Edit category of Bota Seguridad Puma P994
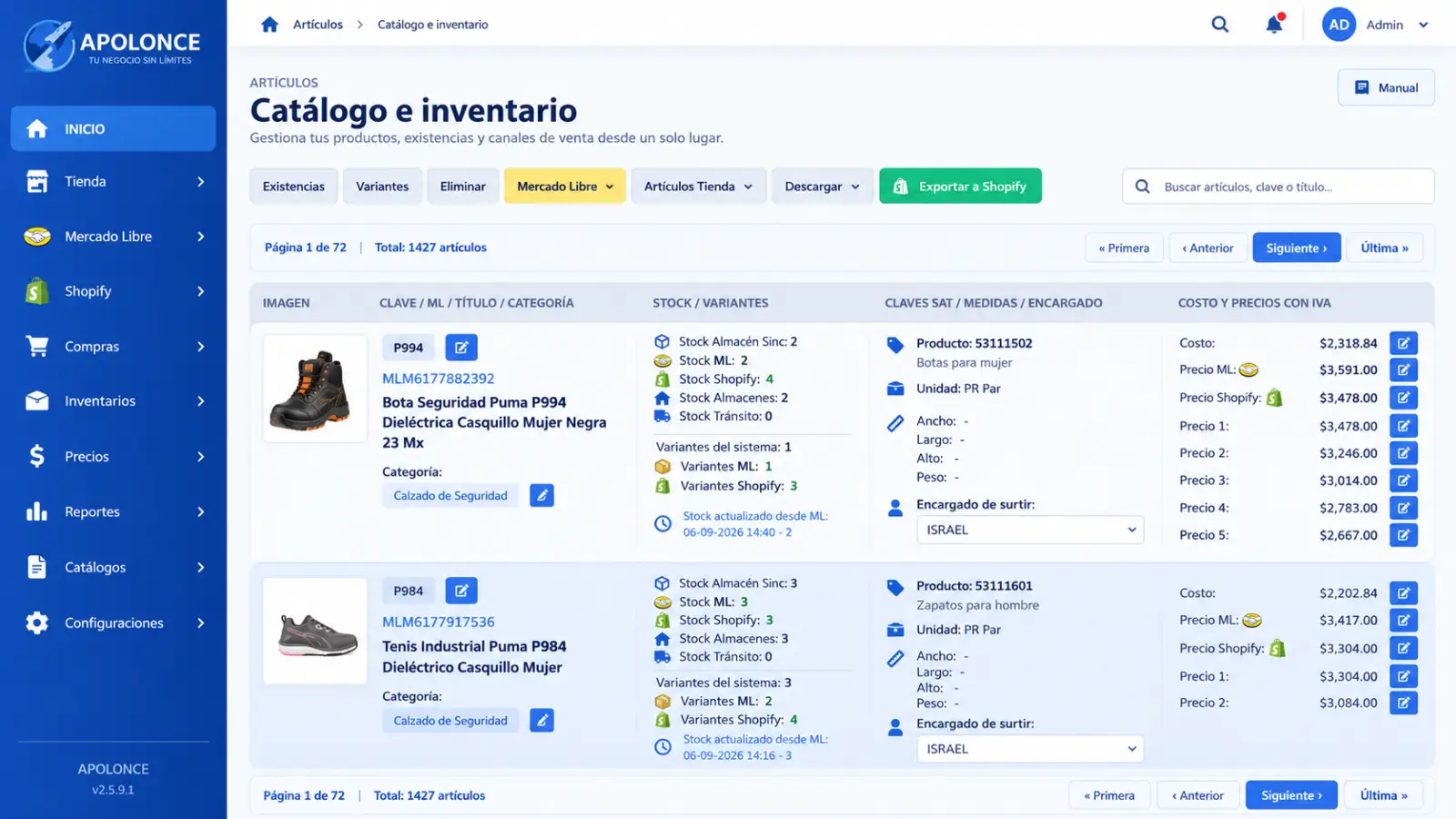Viewport: 1456px width, 819px height. pos(541,495)
